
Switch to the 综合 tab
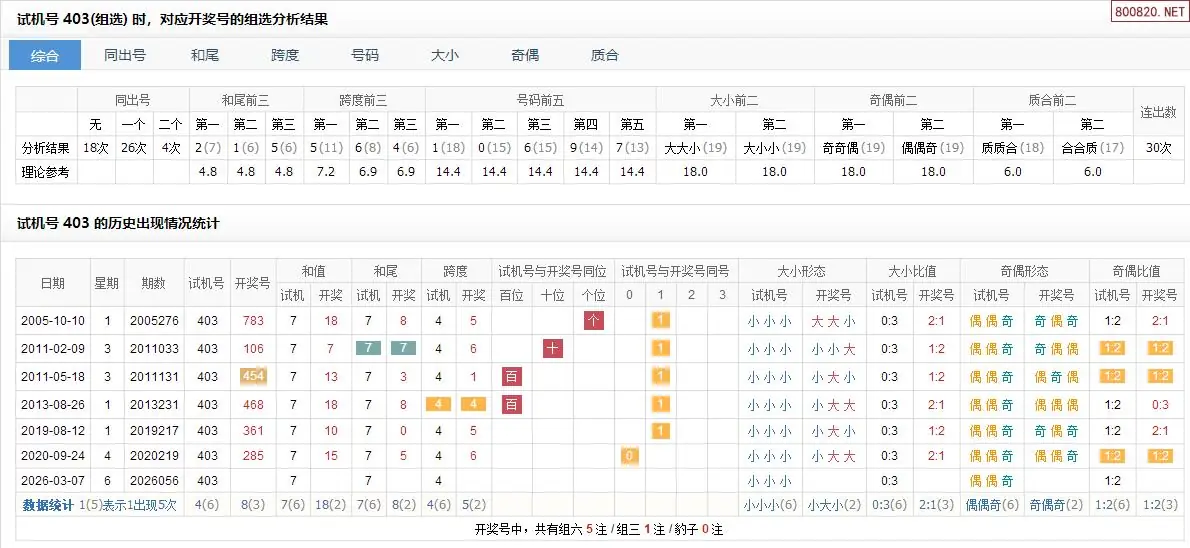(x=45, y=55)
